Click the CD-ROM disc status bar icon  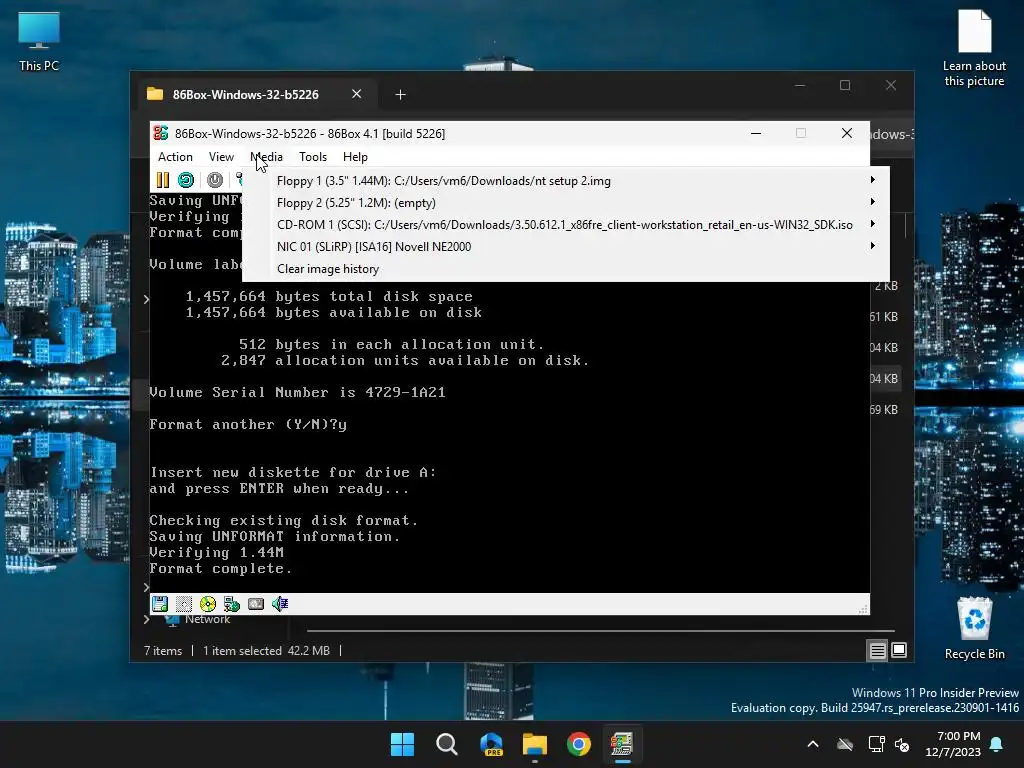tap(208, 604)
